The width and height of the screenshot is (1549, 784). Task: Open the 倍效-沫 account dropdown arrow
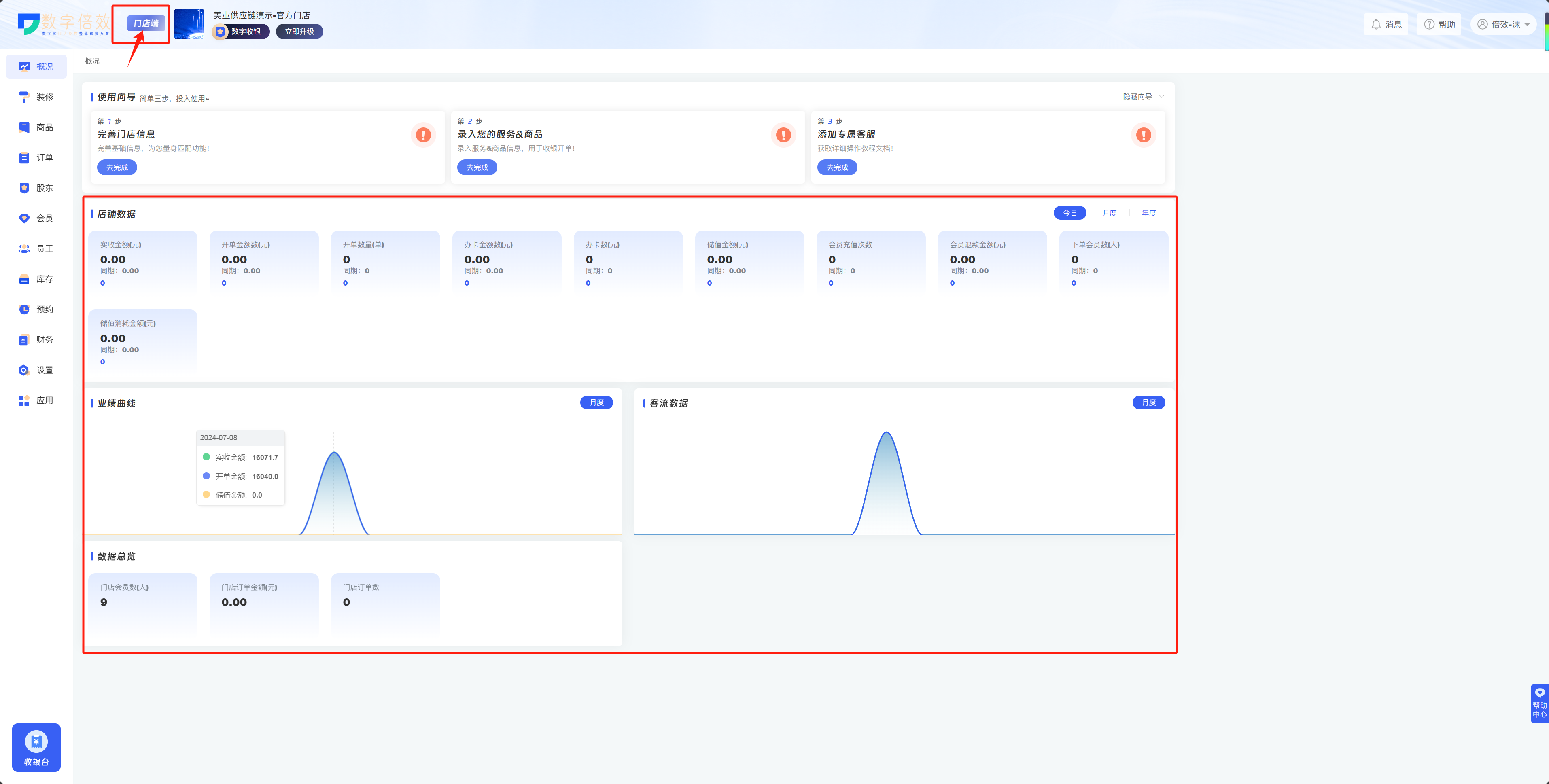click(1527, 25)
